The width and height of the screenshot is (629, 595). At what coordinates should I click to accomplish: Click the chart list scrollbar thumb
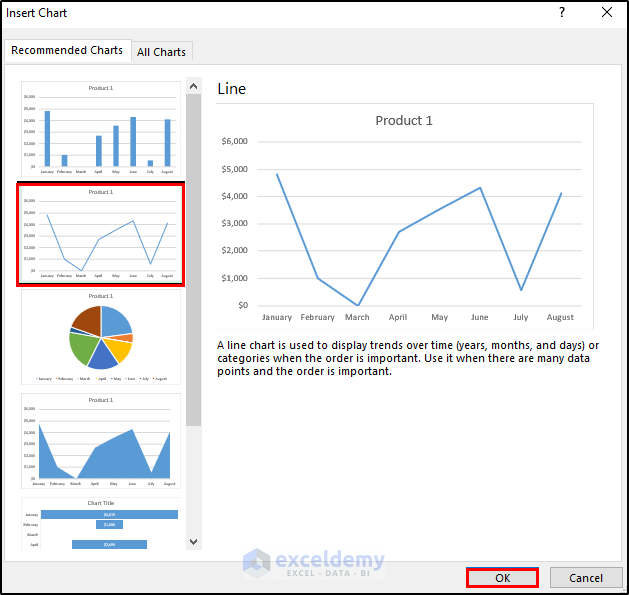(193, 260)
